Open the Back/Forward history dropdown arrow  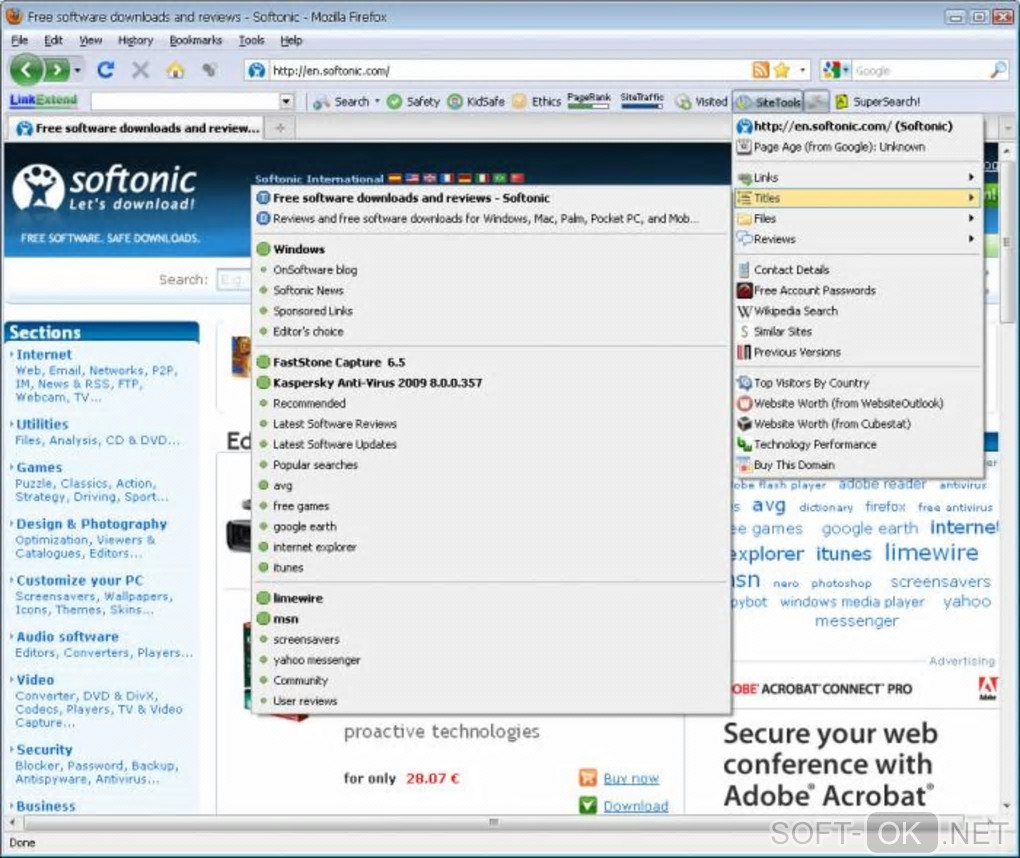pyautogui.click(x=77, y=70)
